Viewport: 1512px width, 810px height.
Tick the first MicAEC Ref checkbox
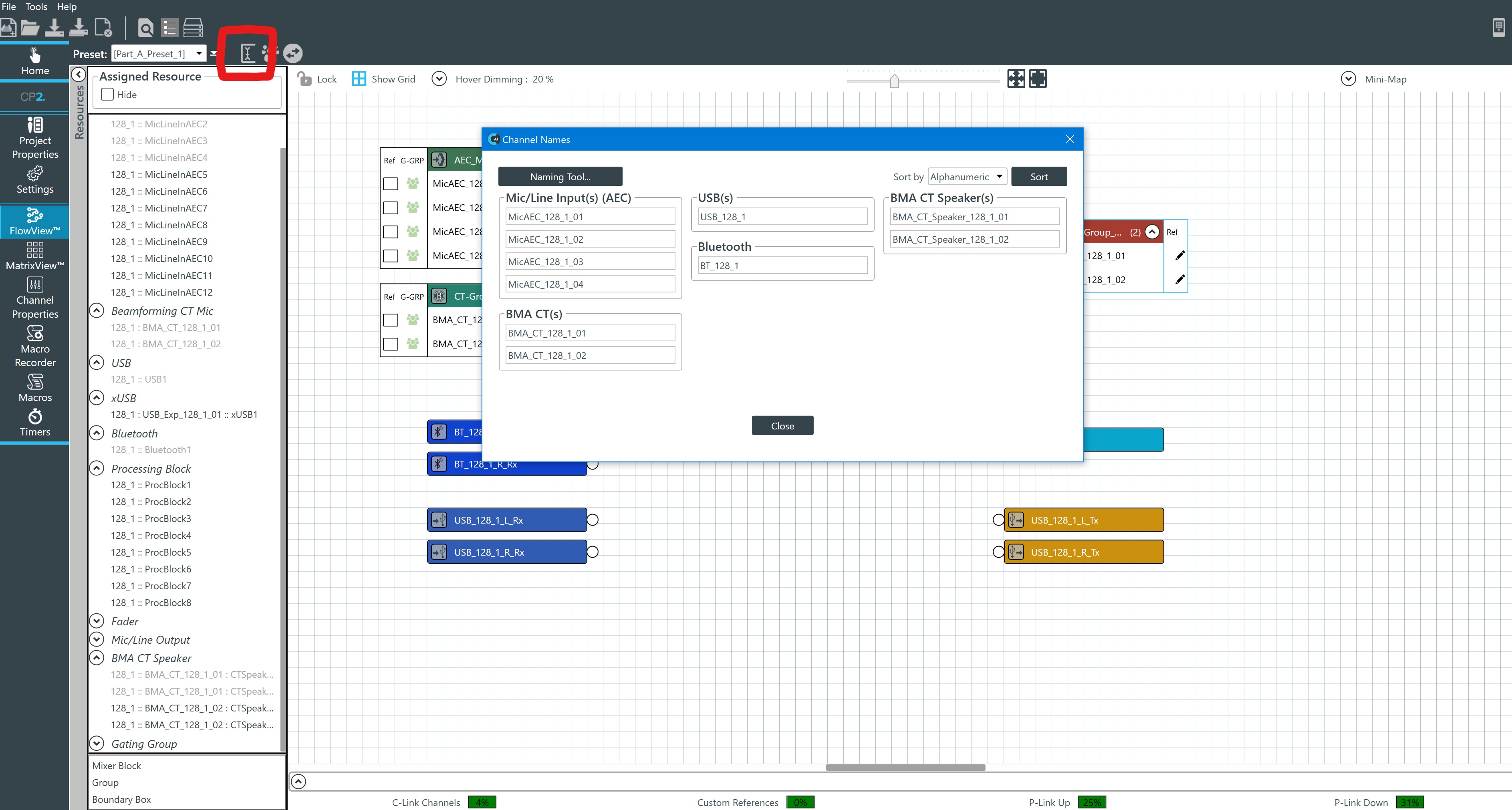390,184
